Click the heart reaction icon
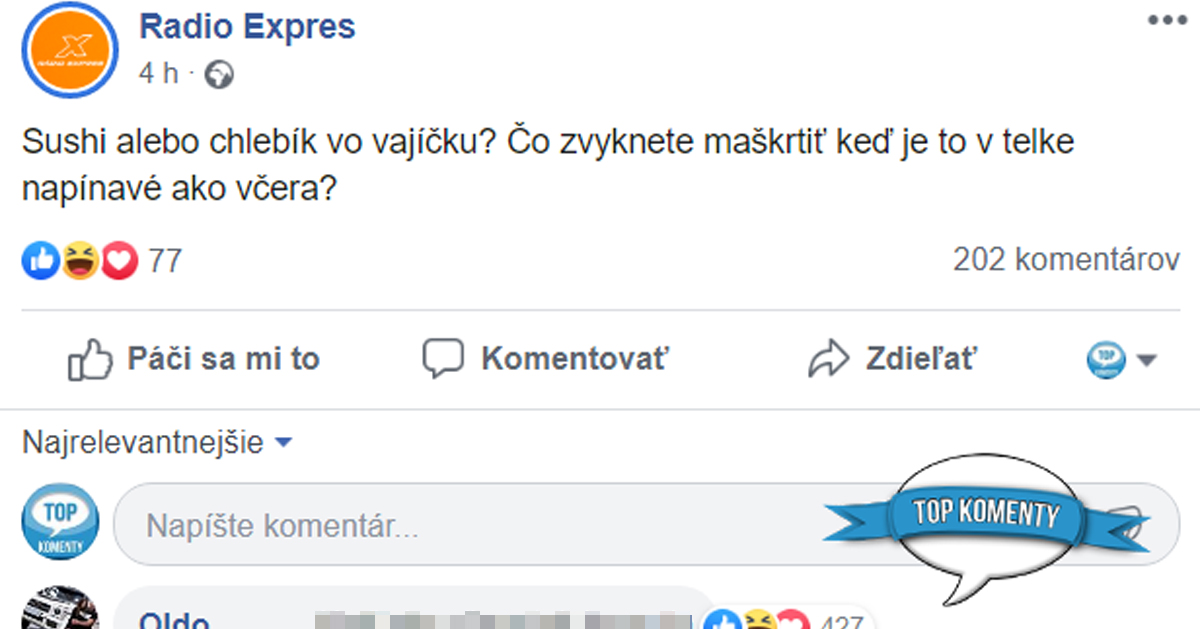This screenshot has height=629, width=1200. (x=117, y=260)
